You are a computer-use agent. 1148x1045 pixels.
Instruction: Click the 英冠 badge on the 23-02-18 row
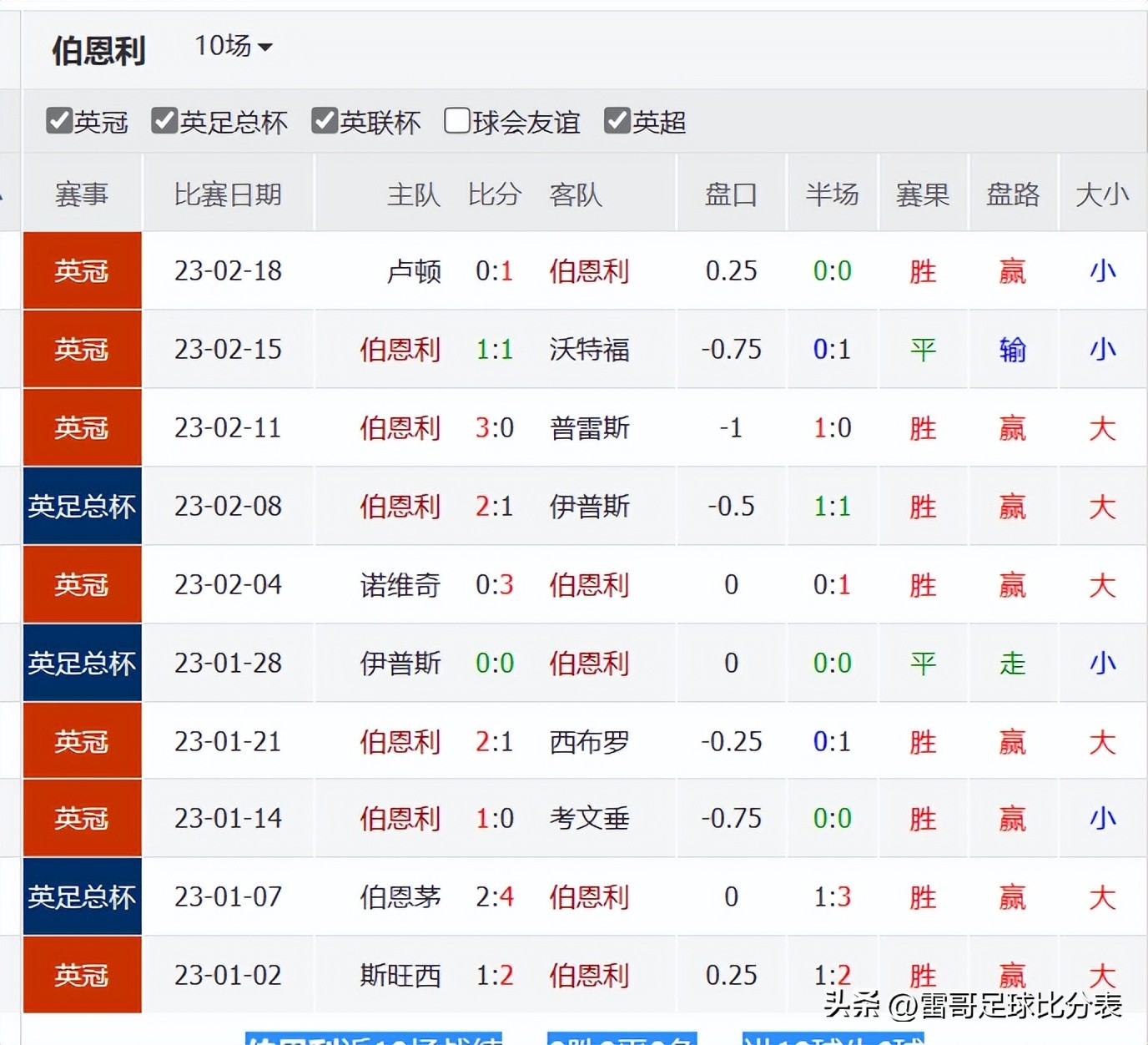pos(81,271)
